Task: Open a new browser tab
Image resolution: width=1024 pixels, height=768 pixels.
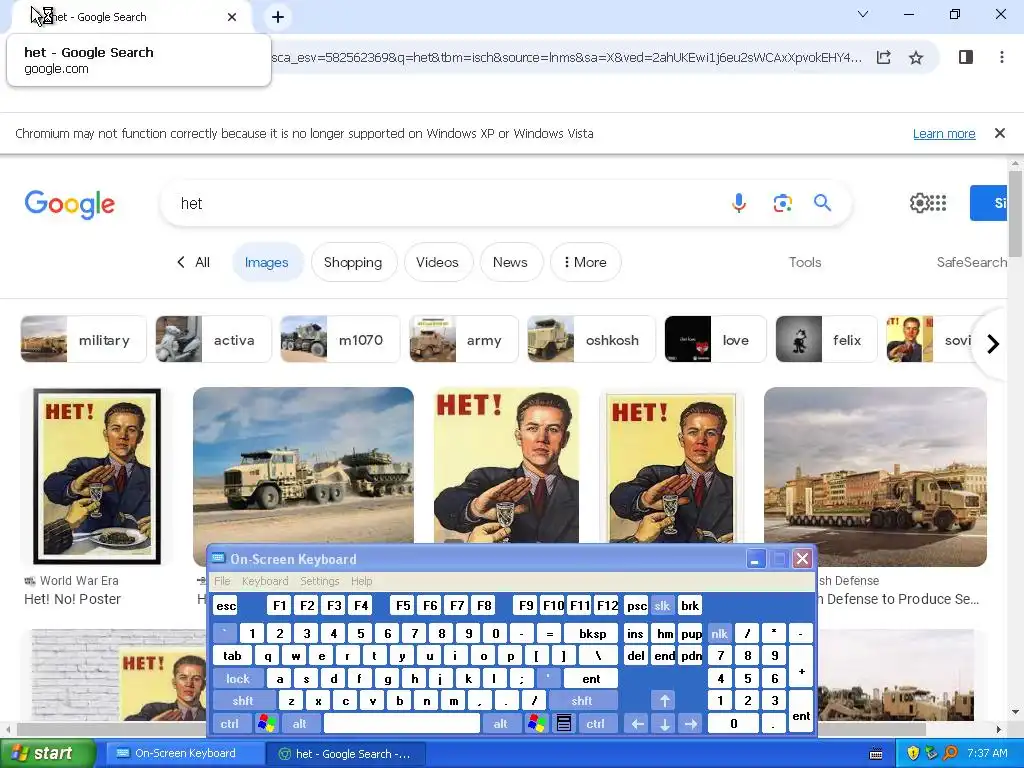Action: coord(278,17)
